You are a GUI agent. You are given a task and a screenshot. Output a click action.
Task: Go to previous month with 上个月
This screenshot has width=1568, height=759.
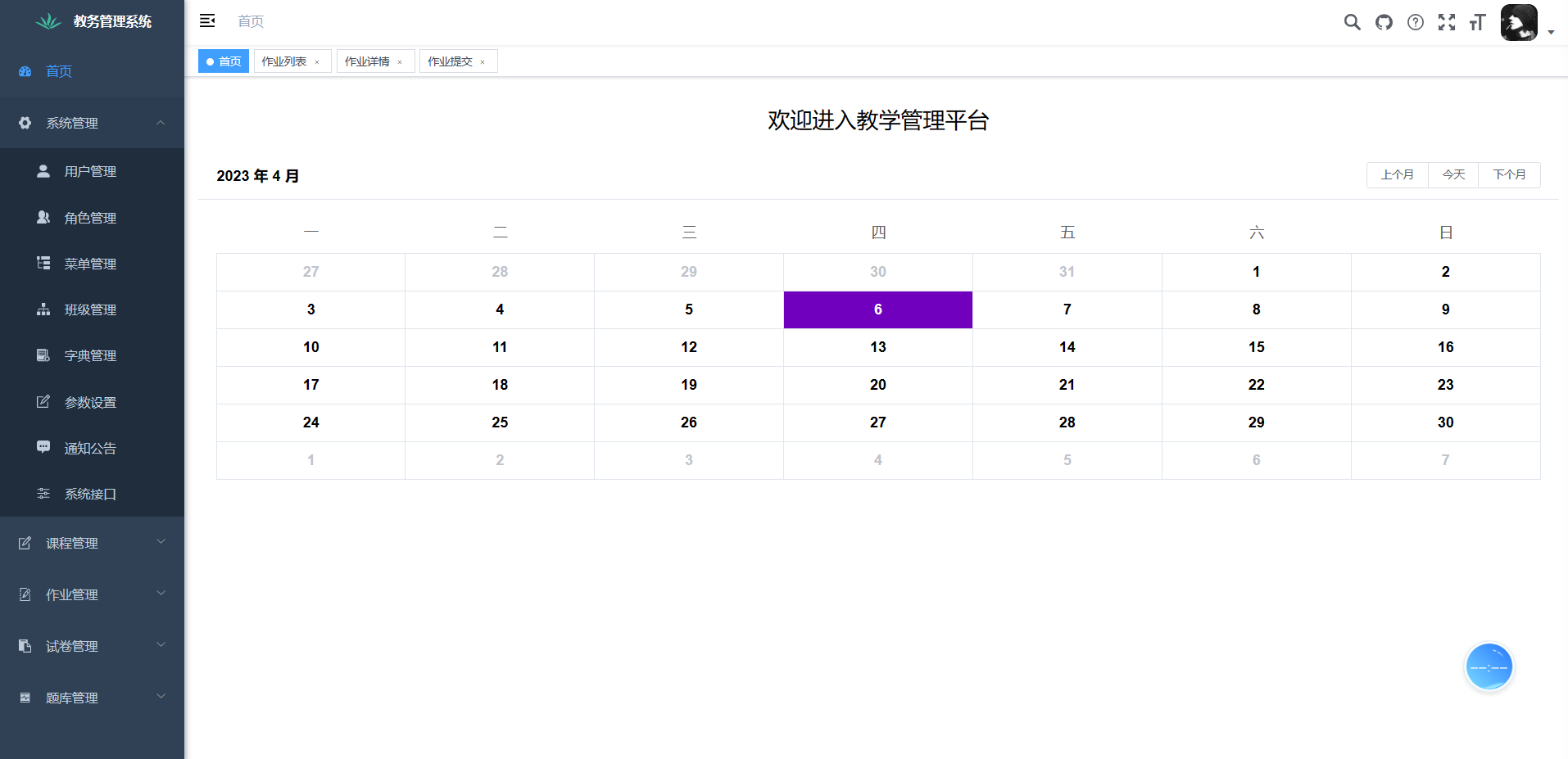[x=1397, y=174]
